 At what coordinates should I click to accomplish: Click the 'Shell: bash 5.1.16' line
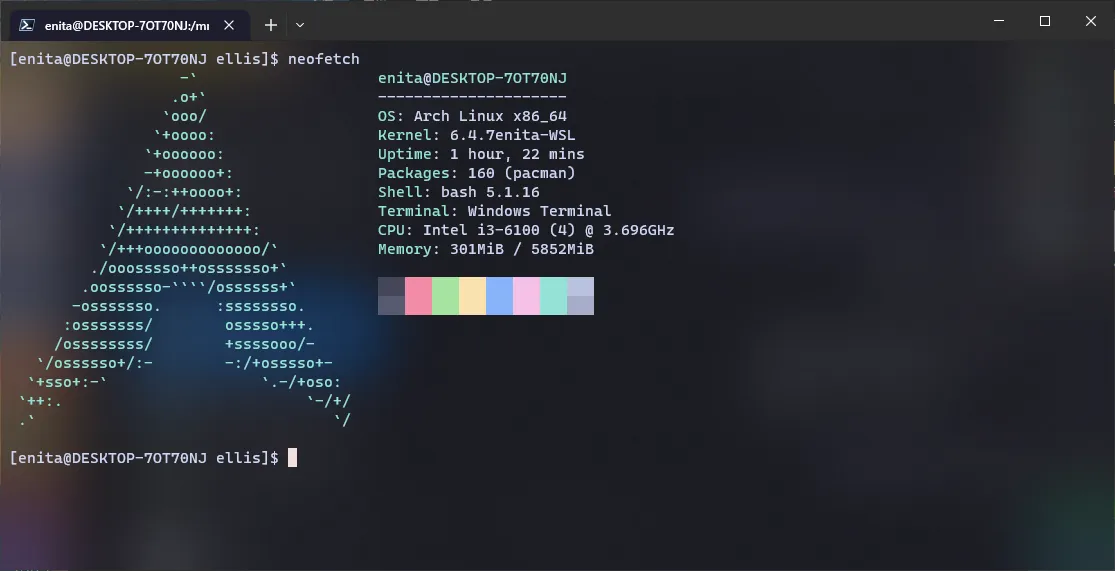point(459,192)
